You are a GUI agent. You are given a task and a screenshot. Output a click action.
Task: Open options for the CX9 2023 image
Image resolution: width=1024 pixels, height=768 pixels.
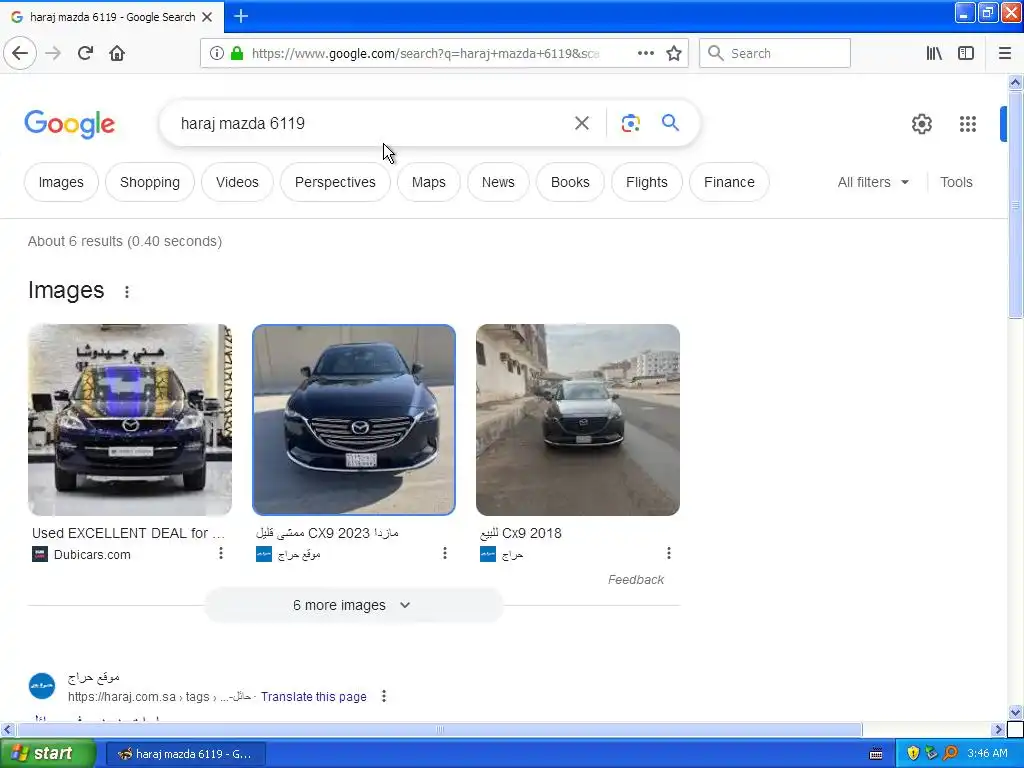point(445,554)
